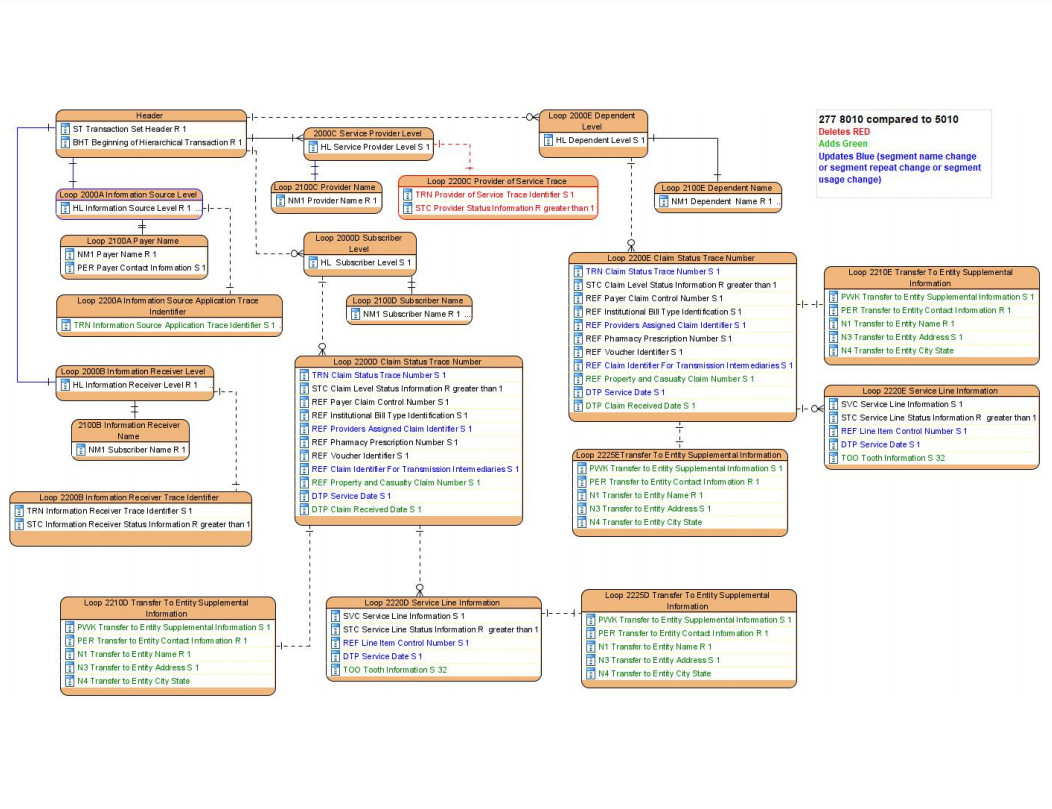The height and width of the screenshot is (809, 1052).
Task: Select the icon next to HL Subscriber Level
Action: point(313,262)
